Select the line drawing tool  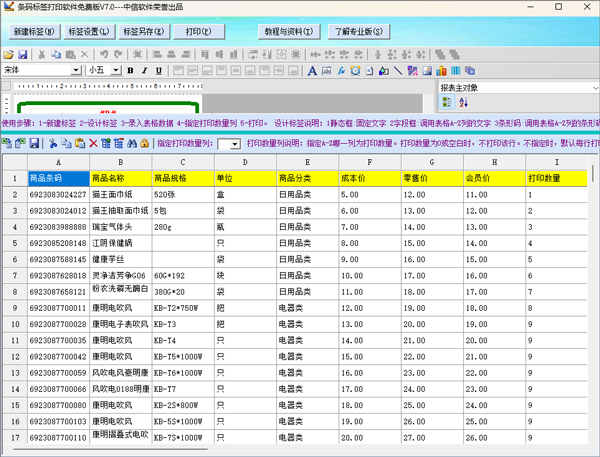tap(399, 71)
